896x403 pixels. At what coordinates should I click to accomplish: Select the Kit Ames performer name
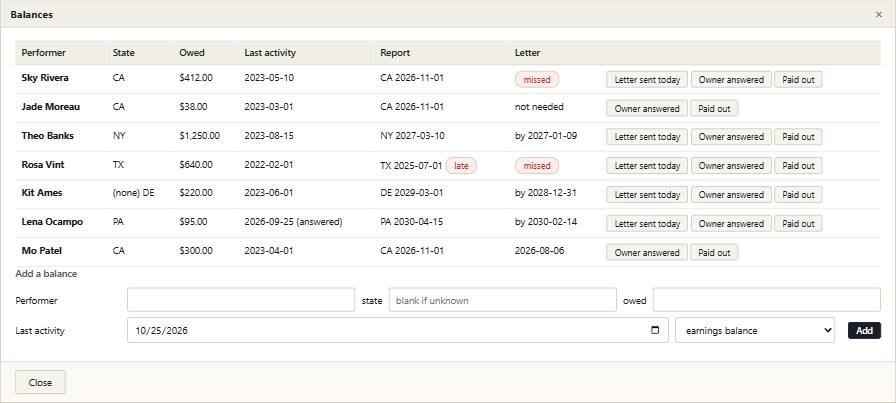coord(42,193)
